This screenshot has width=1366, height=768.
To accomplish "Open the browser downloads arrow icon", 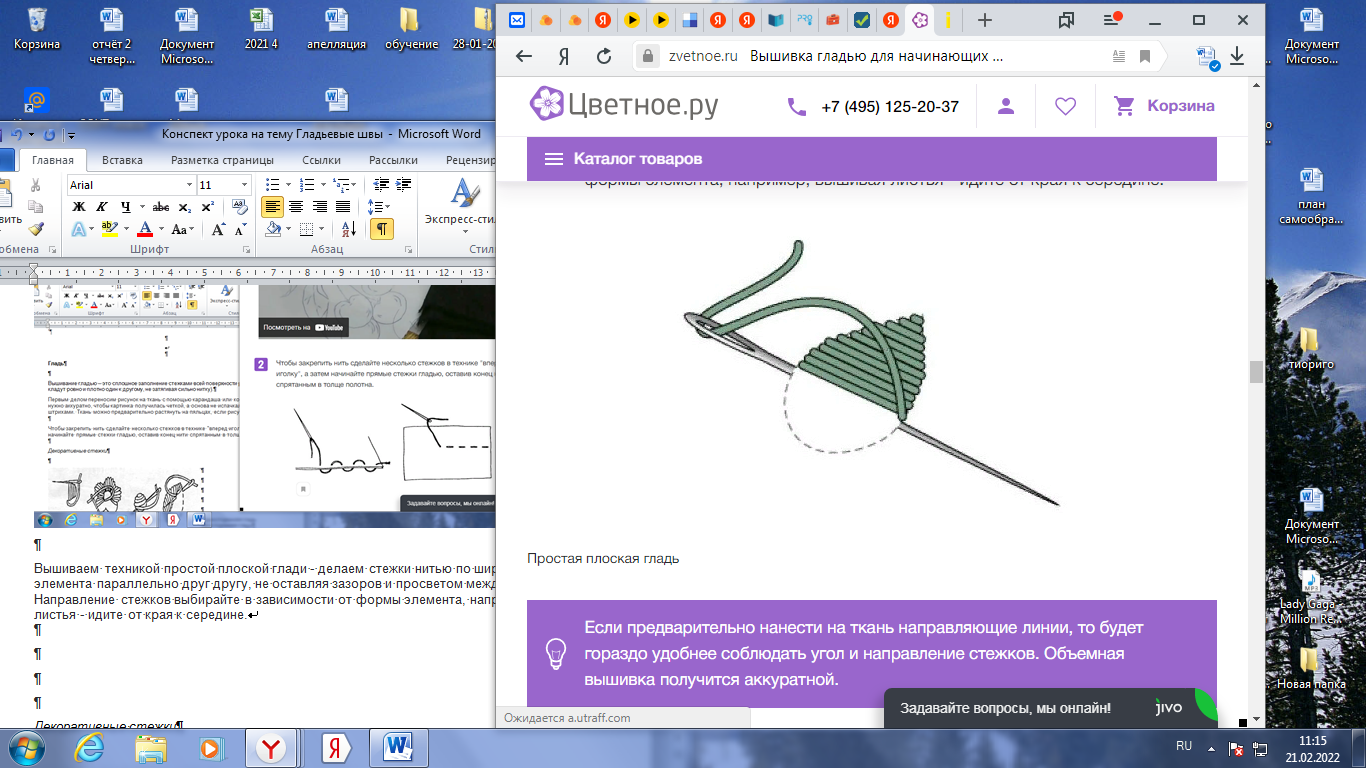I will tap(1237, 56).
